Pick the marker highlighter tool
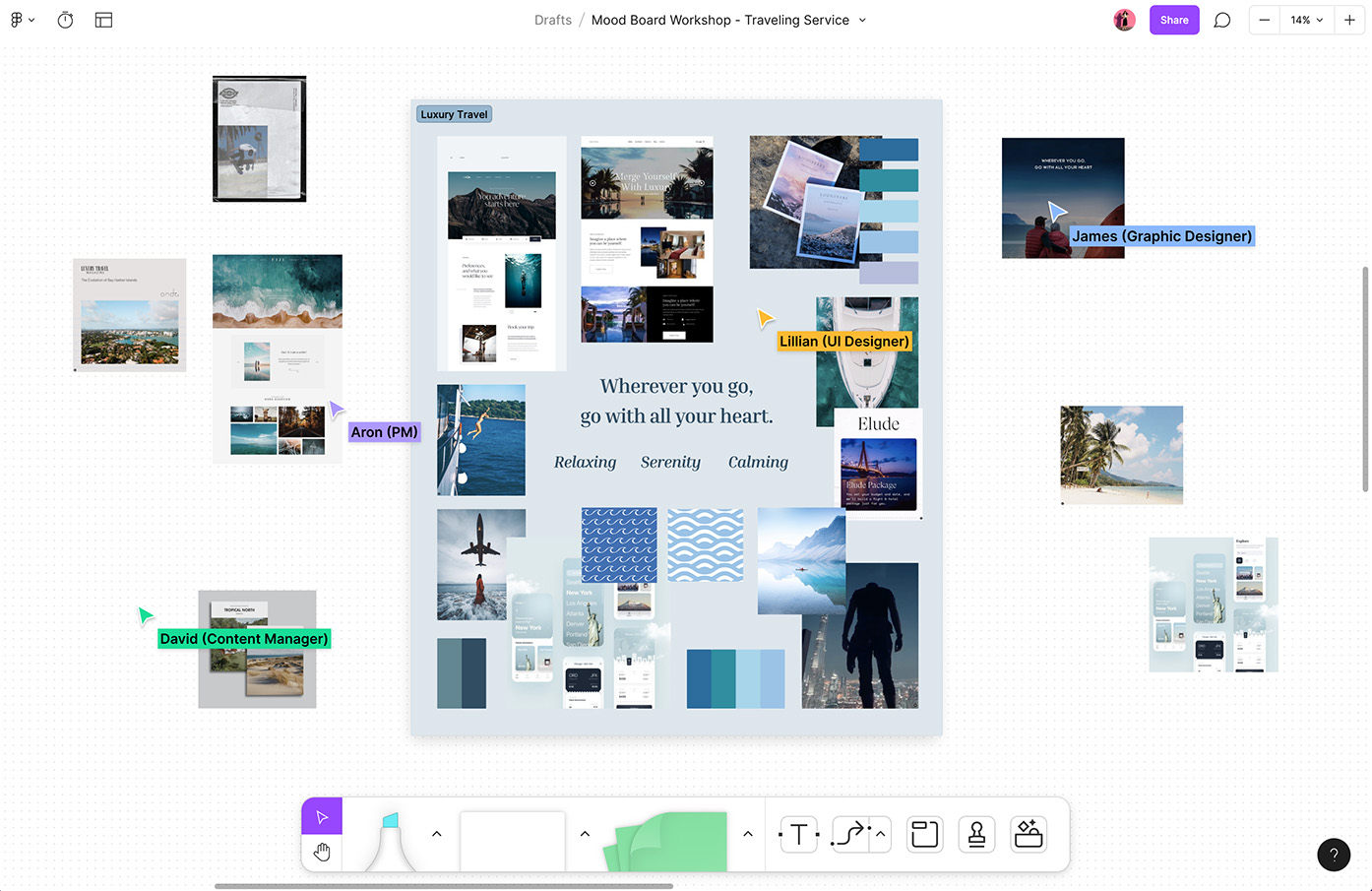The width and height of the screenshot is (1372, 891). point(391,842)
